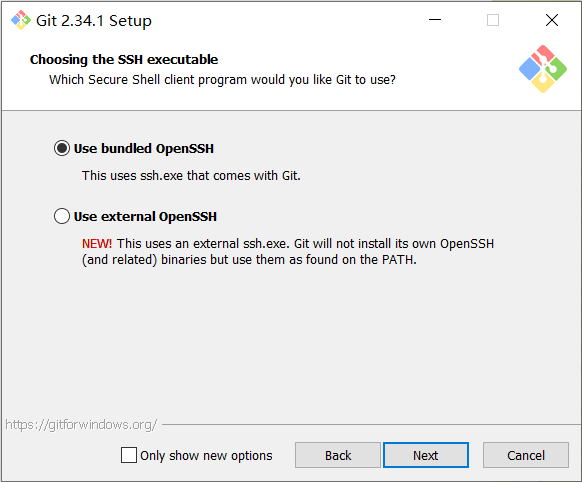The width and height of the screenshot is (582, 482).
Task: Select the Use external OpenSSH radio button
Action: 62,216
